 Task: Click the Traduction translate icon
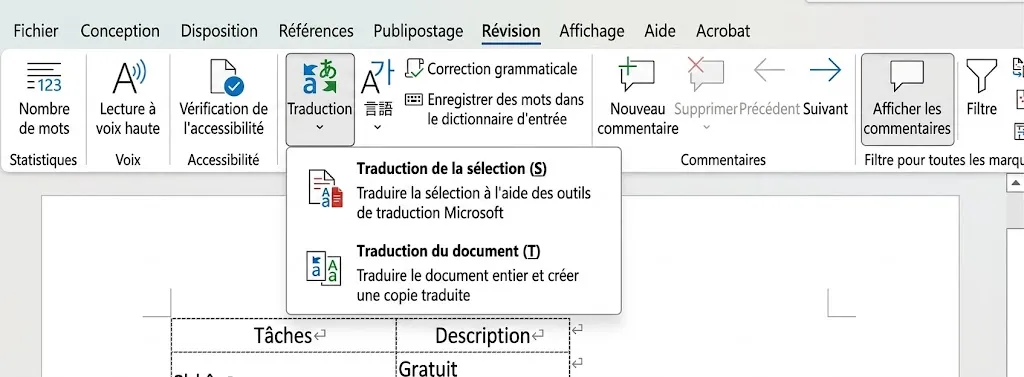point(320,77)
